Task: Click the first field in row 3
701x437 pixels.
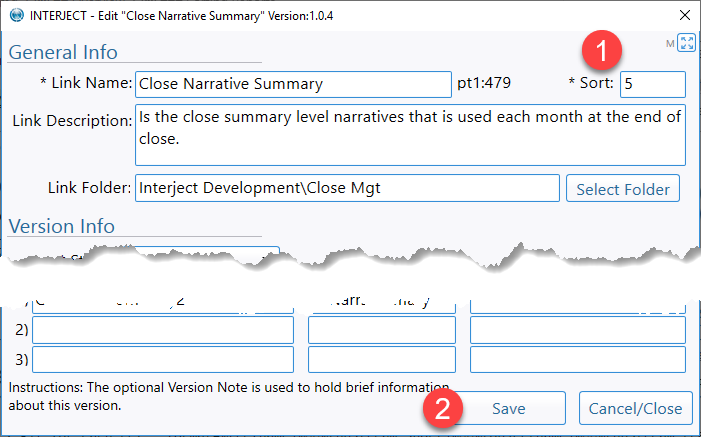Action: pos(163,359)
